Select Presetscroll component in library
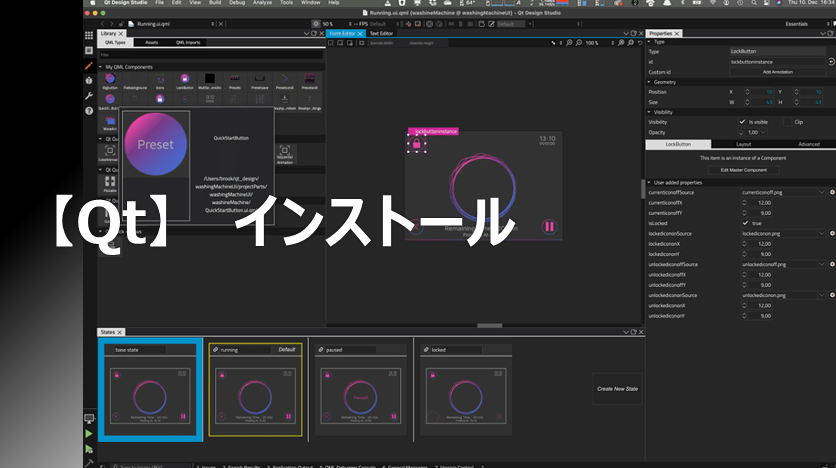836x468 pixels. 284,82
